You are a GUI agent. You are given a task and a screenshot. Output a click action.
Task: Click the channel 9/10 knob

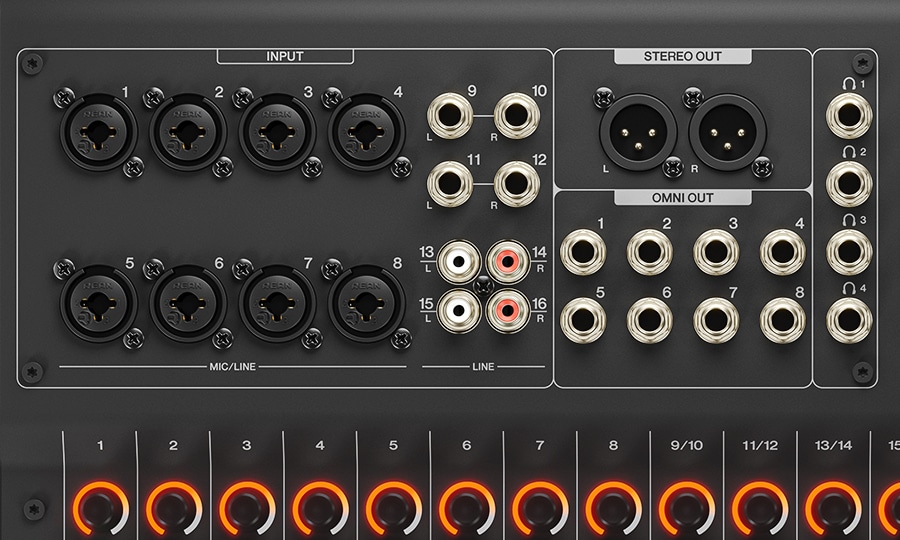point(686,509)
